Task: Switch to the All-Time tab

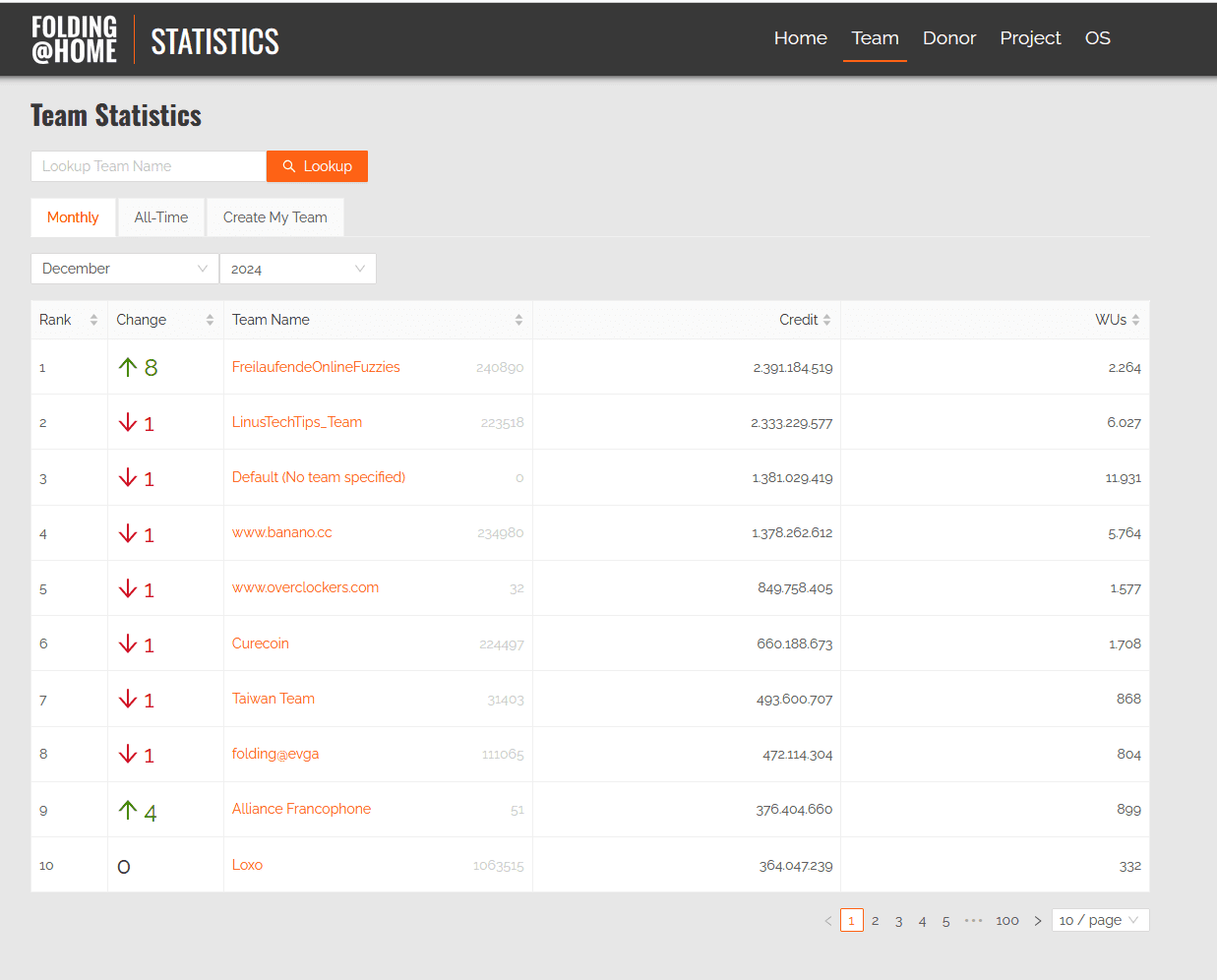Action: (x=161, y=217)
